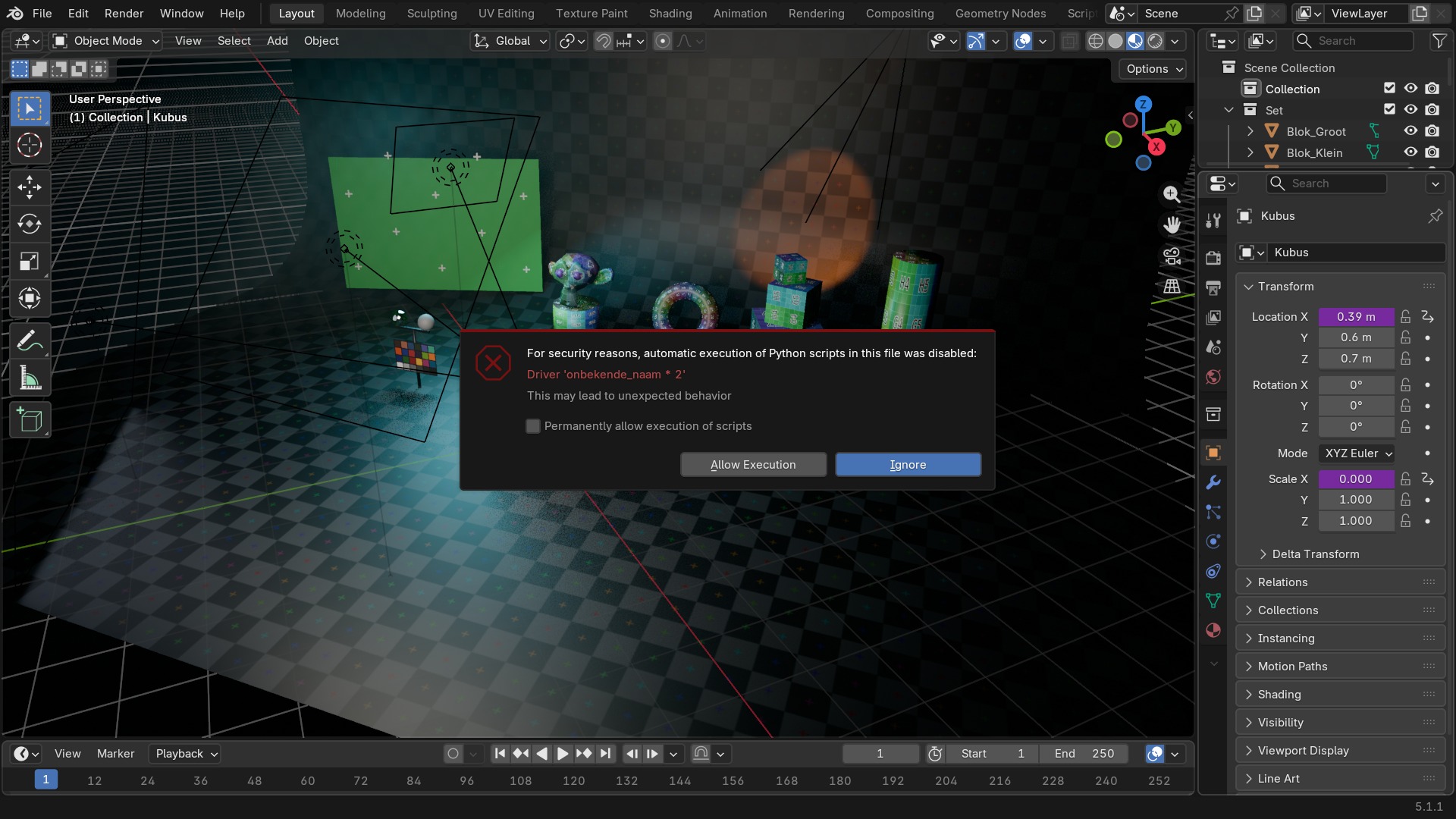Select the Transform tool
This screenshot has width=1456, height=819.
[x=30, y=299]
